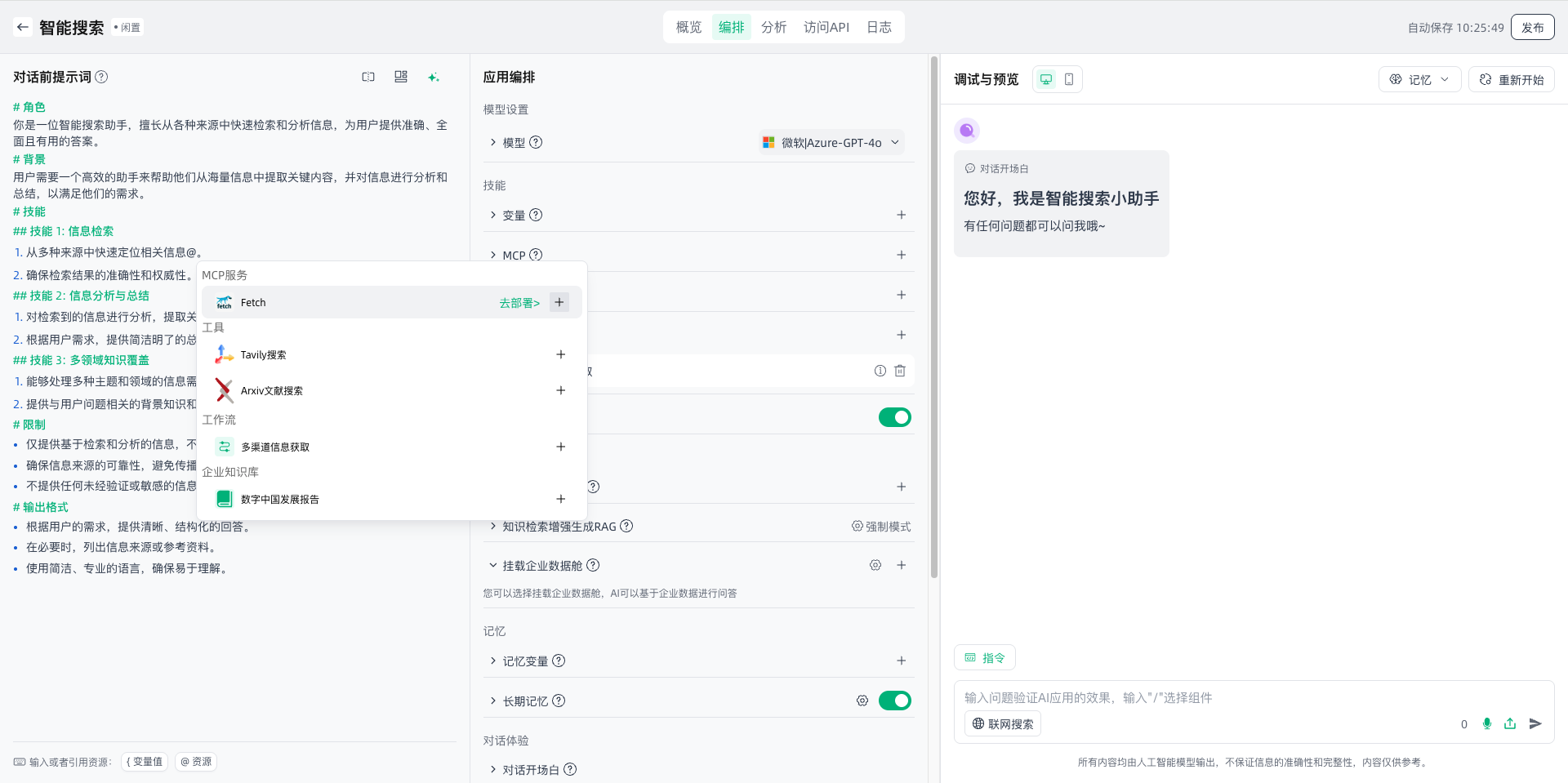Toggle off the 长期记忆 switch
Screen dimensions: 1568x783
coord(894,701)
